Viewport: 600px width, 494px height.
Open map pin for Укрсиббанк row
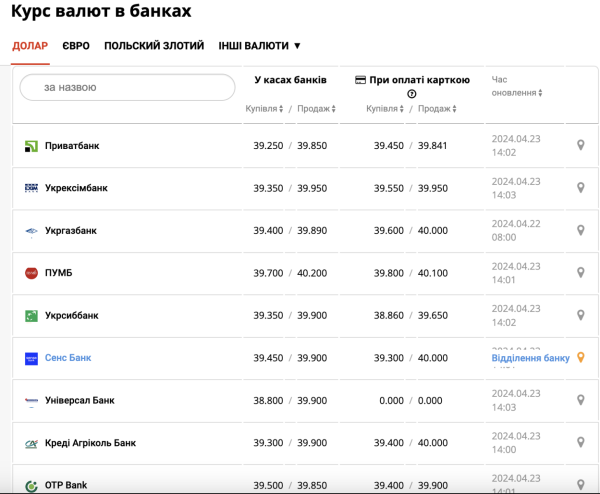coord(580,315)
